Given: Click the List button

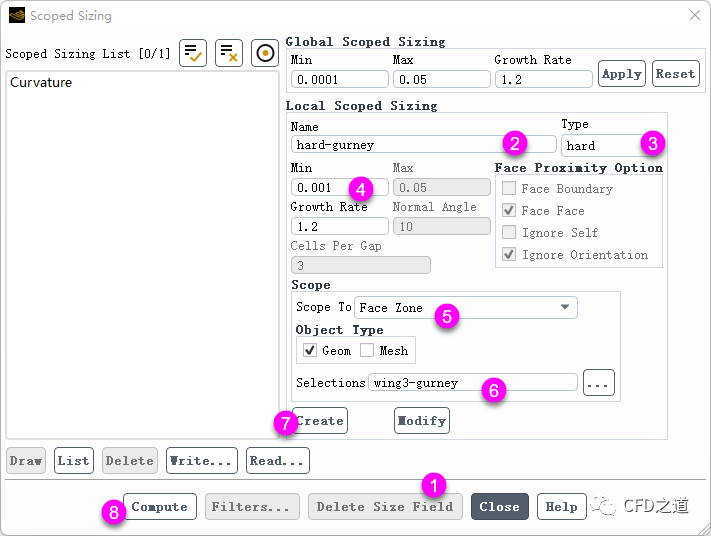Looking at the screenshot, I should [73, 460].
